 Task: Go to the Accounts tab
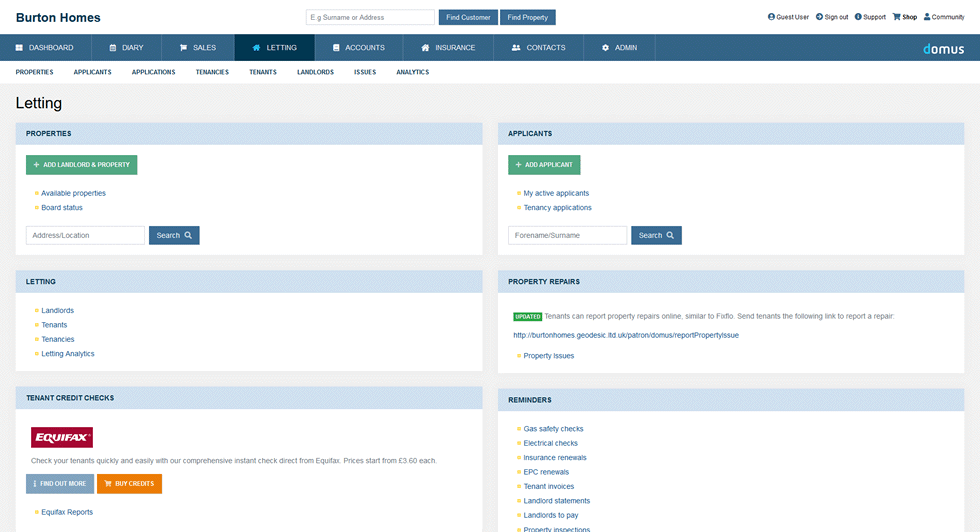pyautogui.click(x=359, y=48)
